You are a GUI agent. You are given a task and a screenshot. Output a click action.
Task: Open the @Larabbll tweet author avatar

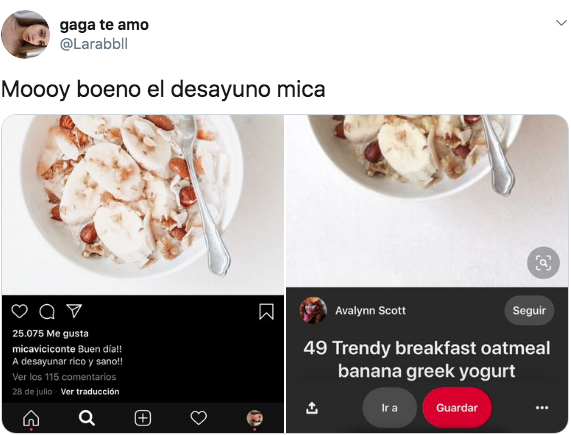pyautogui.click(x=25, y=34)
